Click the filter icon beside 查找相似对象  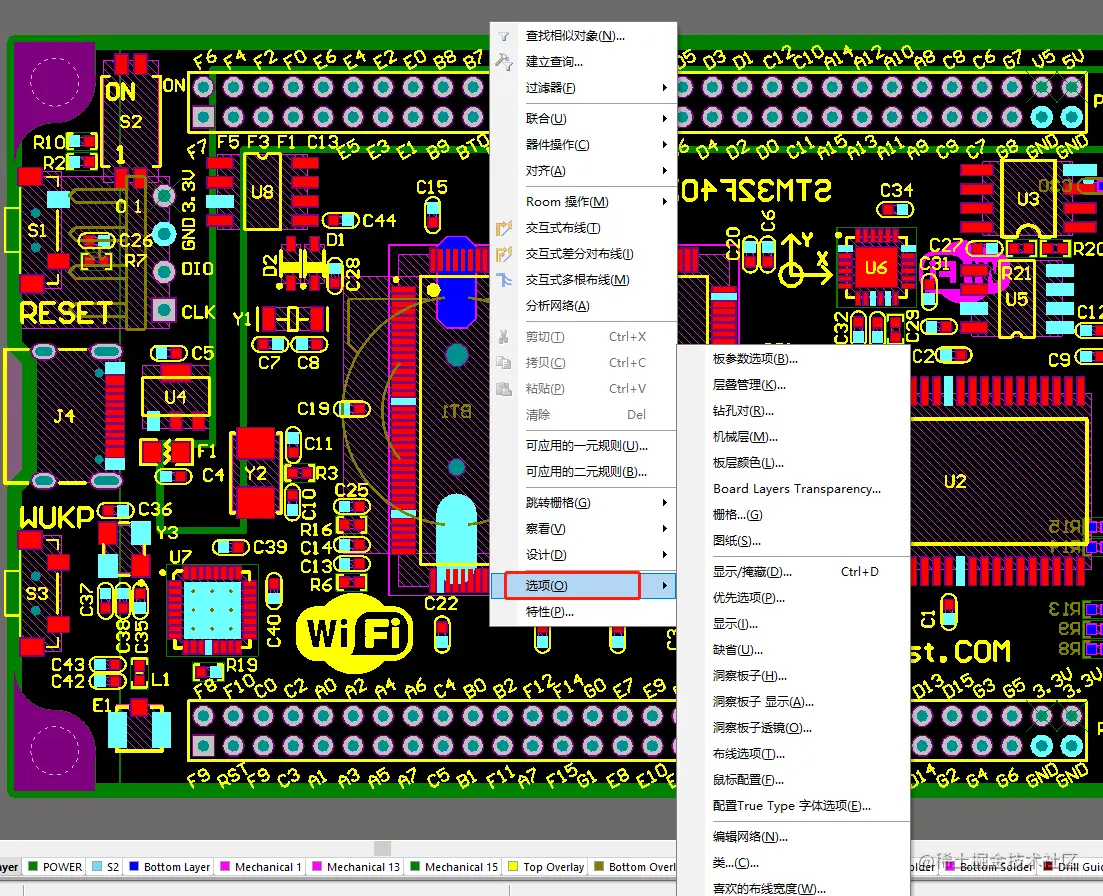tap(504, 36)
